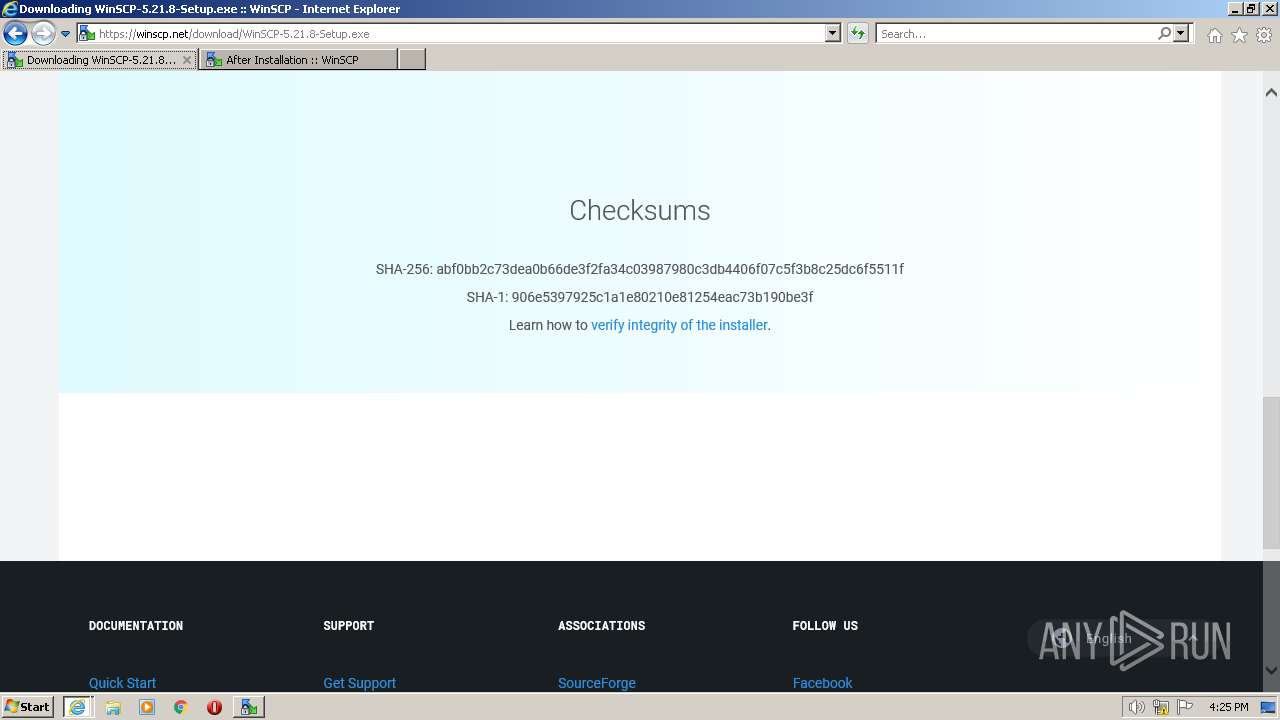This screenshot has width=1280, height=720.
Task: Click the scrollbar down arrow
Action: coord(1271,670)
